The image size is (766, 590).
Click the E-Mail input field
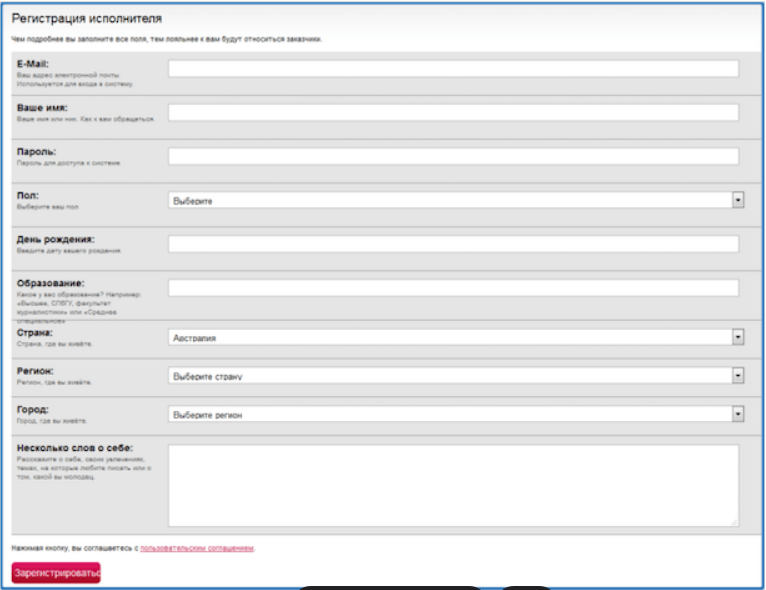click(x=453, y=69)
